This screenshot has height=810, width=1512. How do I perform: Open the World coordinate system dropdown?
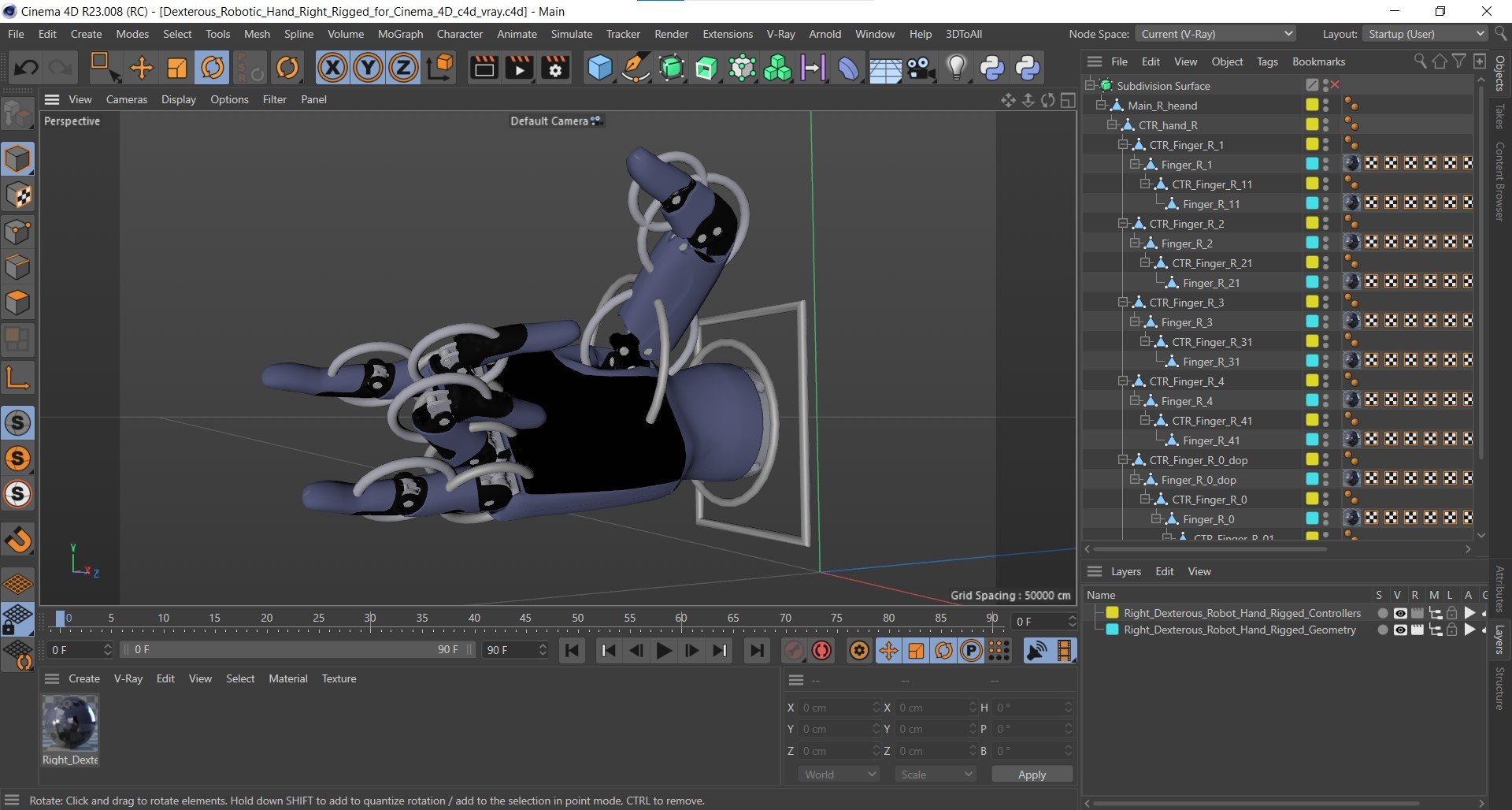coord(839,775)
